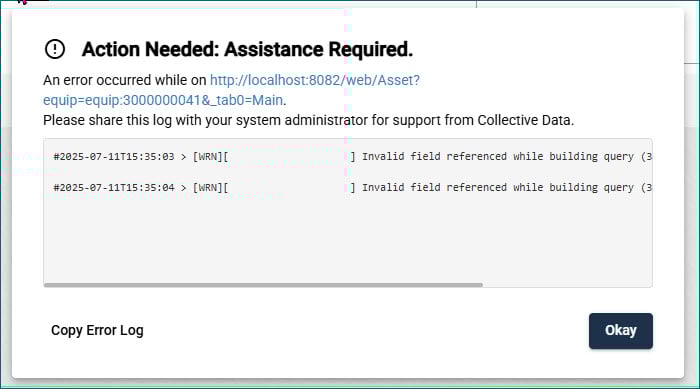
Task: Click the Action Needed heading text
Action: coord(247,49)
